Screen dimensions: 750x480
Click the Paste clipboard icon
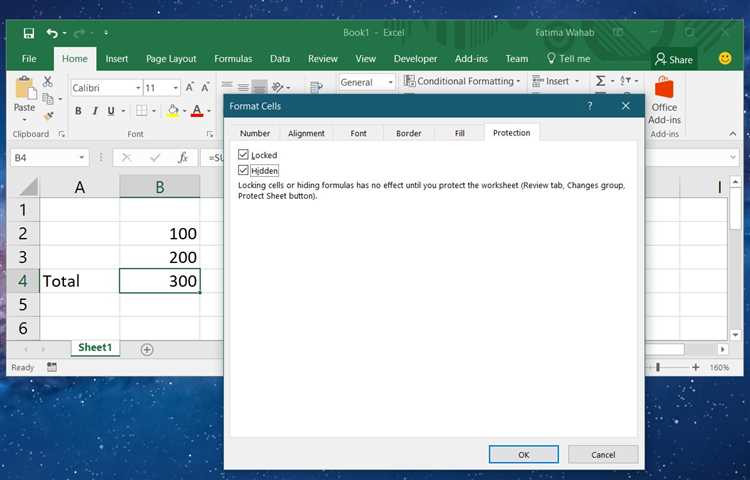[x=24, y=89]
